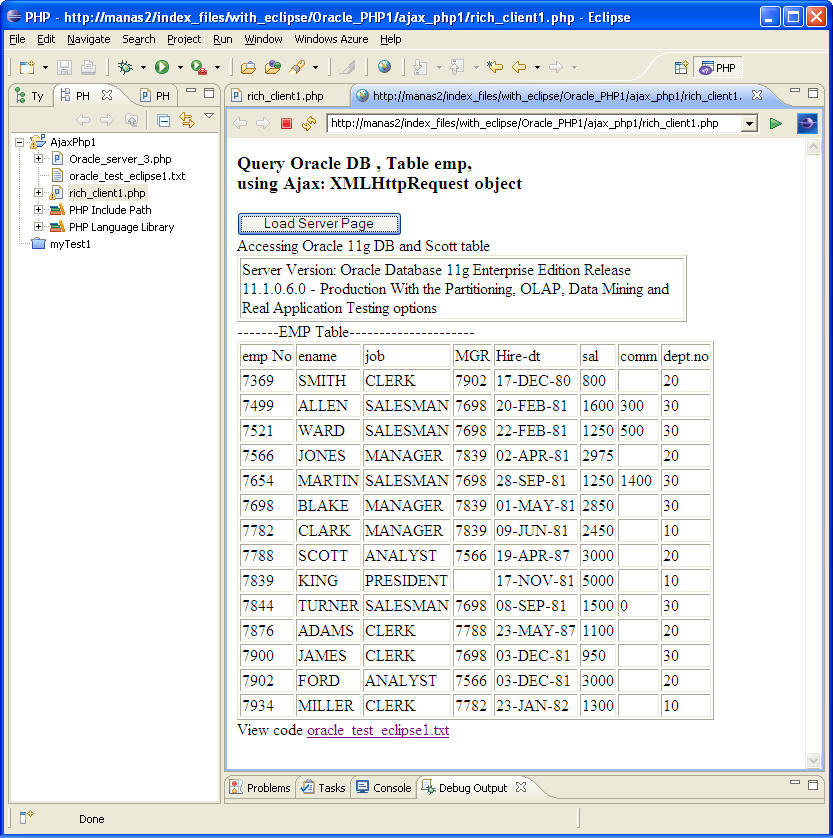Click table cell SMITH

(328, 381)
